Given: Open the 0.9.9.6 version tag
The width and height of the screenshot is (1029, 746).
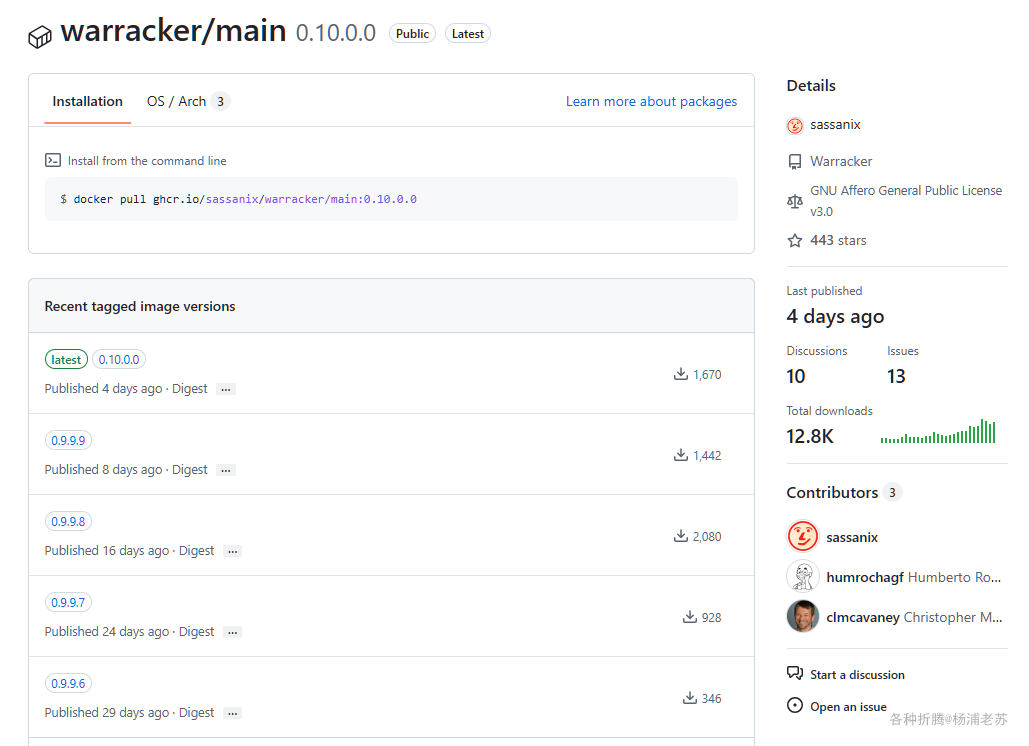Looking at the screenshot, I should pos(68,684).
